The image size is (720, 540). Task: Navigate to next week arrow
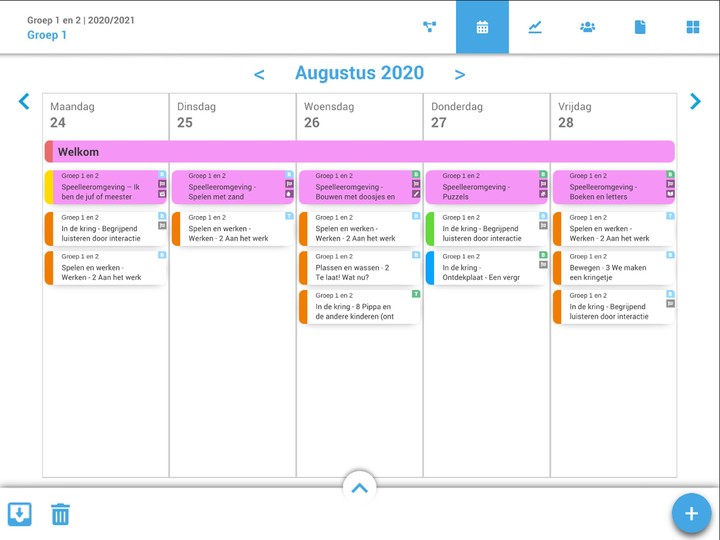pos(696,101)
